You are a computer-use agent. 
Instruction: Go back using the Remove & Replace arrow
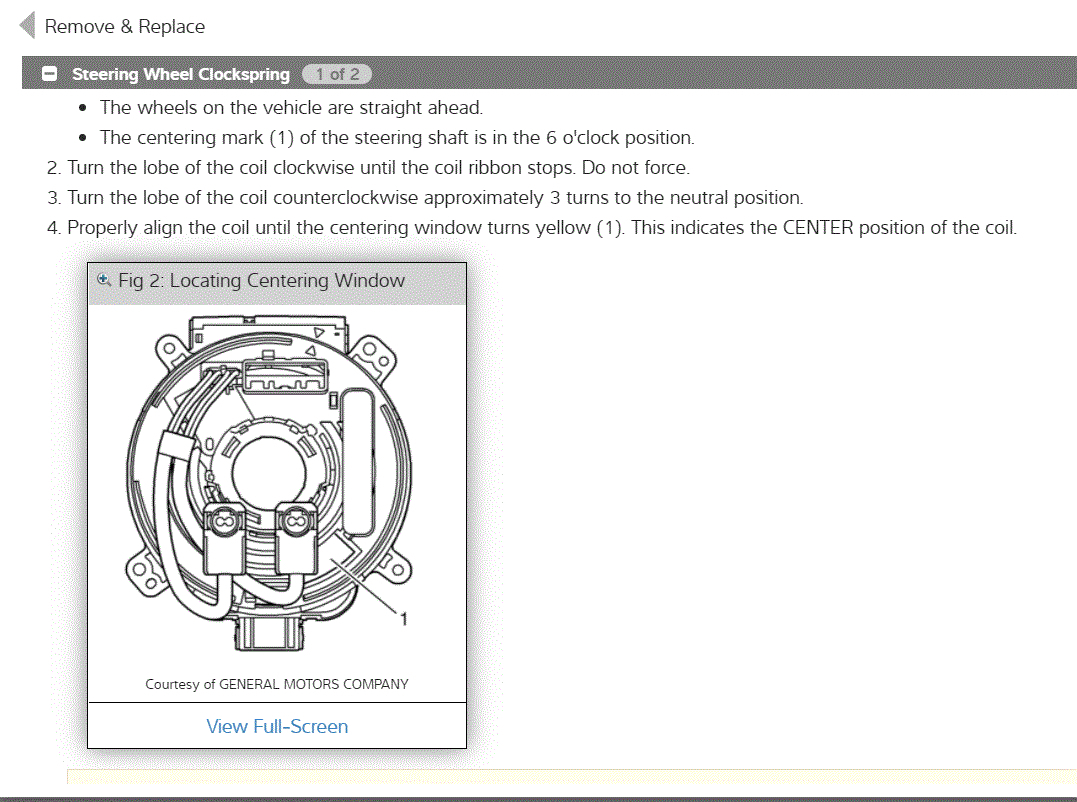pos(27,26)
